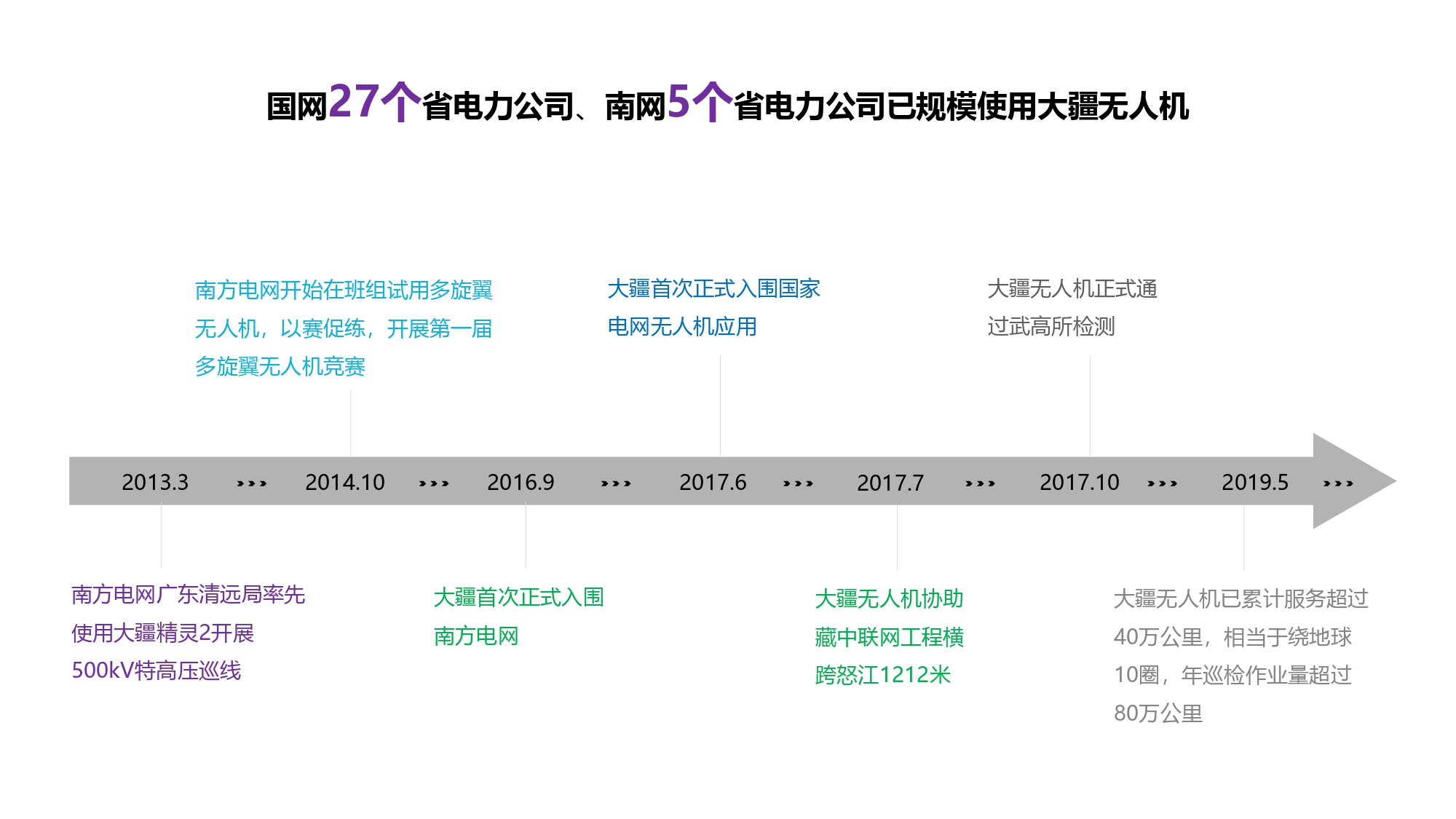Select text line 无人机，以赛促练，开展第一届
Viewport: 1456px width, 819px height.
[344, 328]
